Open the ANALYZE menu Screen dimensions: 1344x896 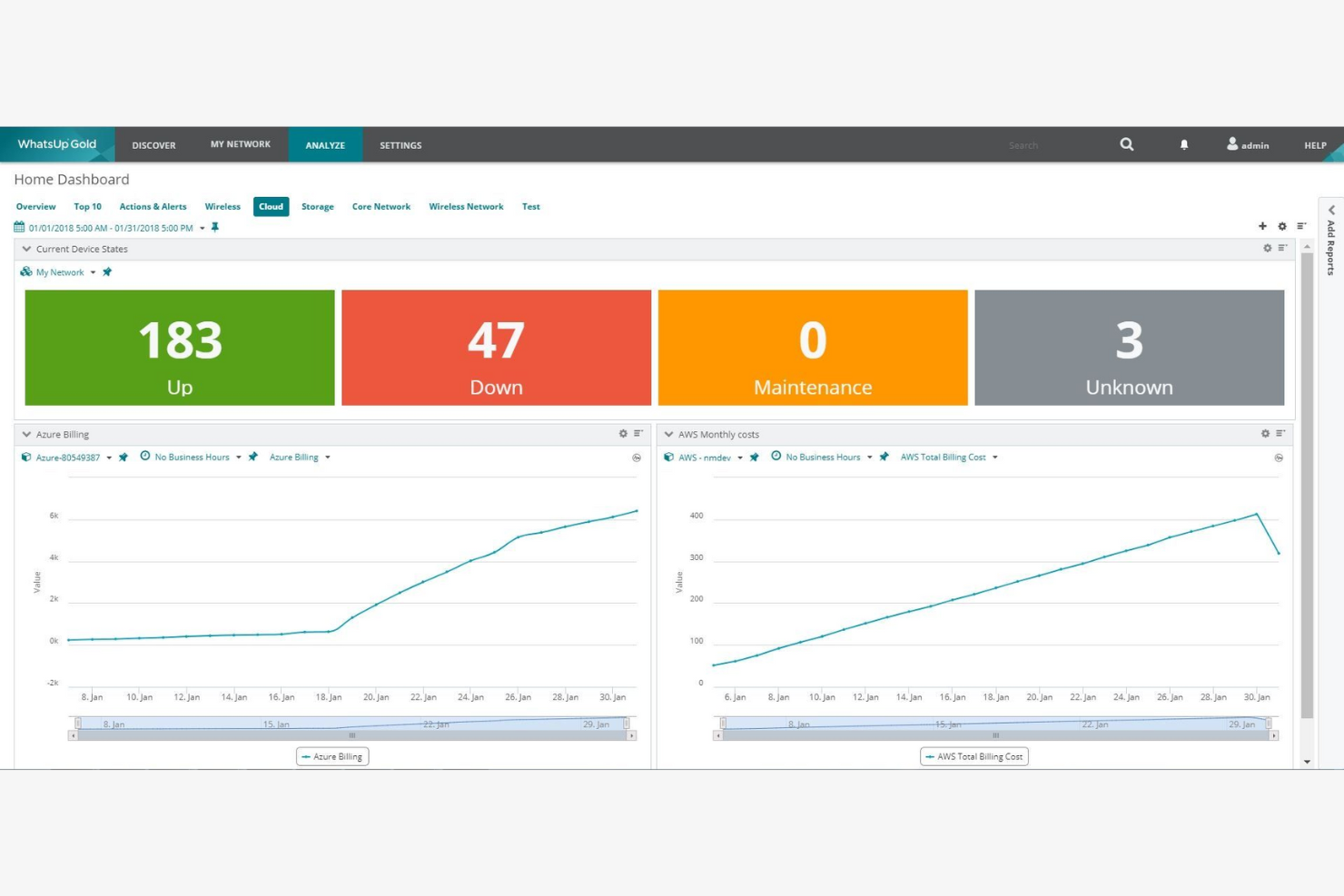pos(325,145)
